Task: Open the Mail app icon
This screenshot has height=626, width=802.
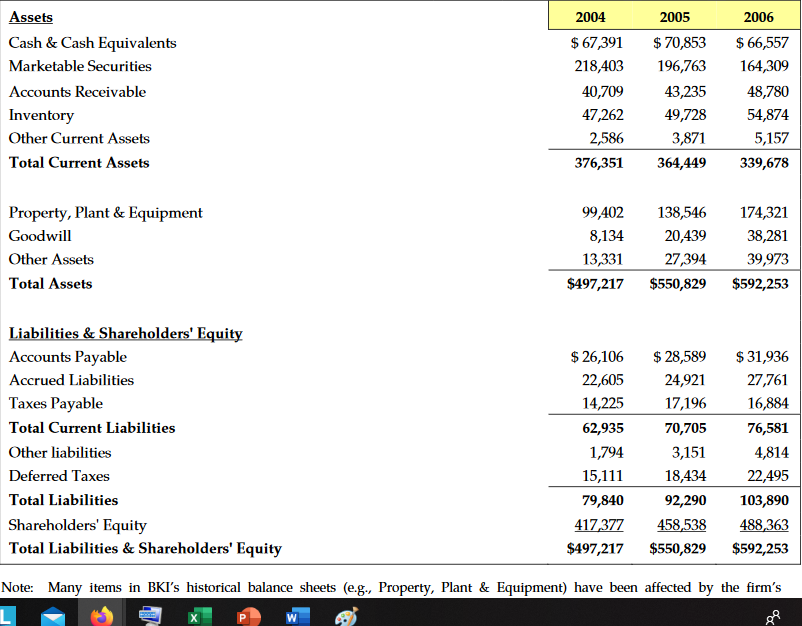Action: pyautogui.click(x=54, y=613)
